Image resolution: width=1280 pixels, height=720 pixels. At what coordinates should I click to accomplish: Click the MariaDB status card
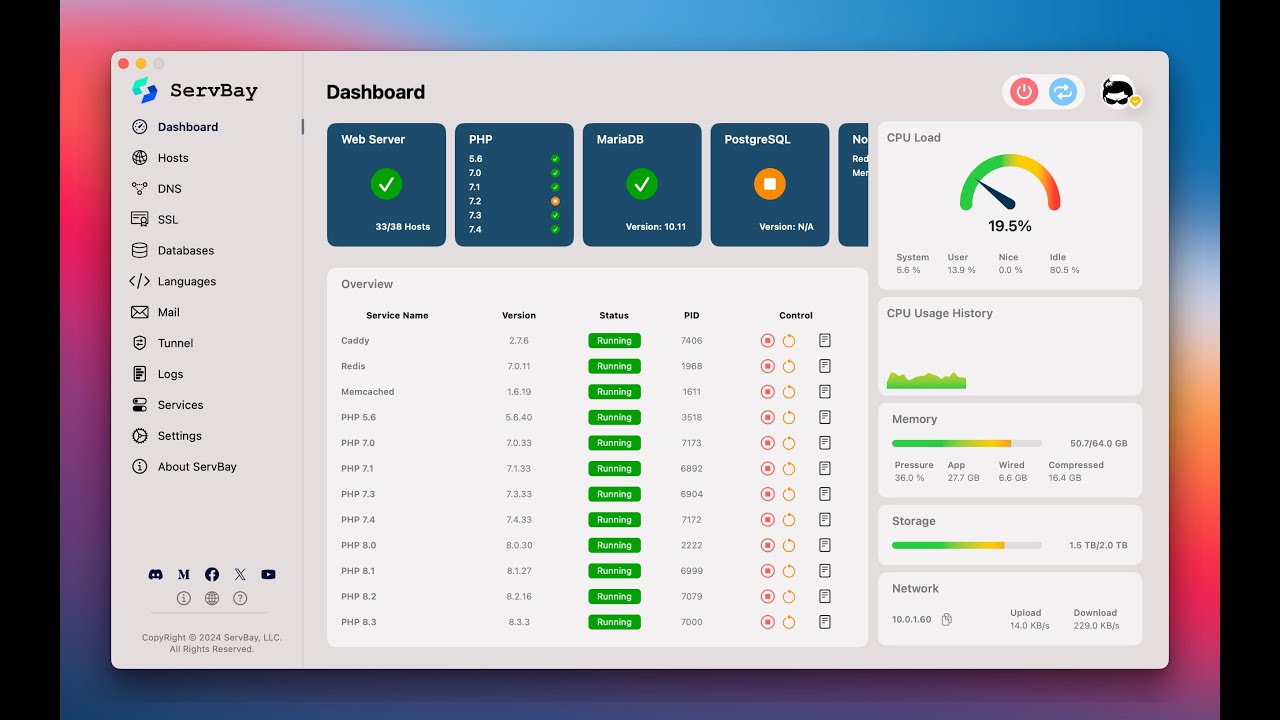(642, 185)
